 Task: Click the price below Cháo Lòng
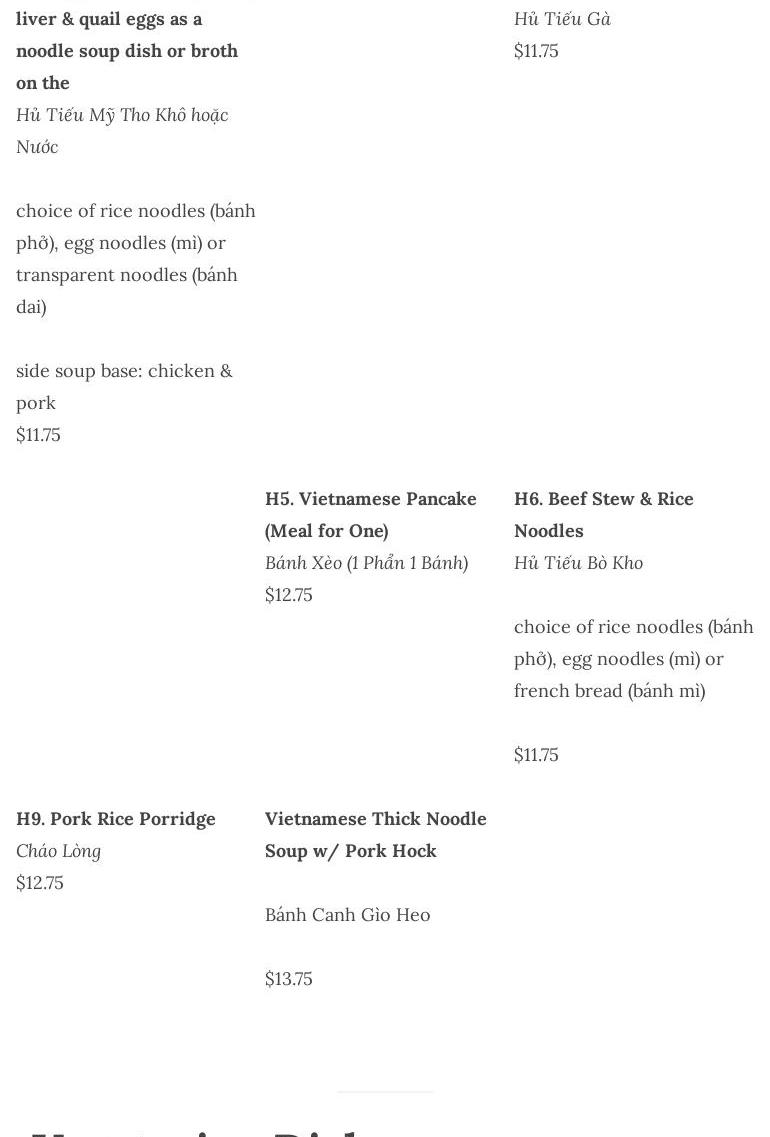40,883
